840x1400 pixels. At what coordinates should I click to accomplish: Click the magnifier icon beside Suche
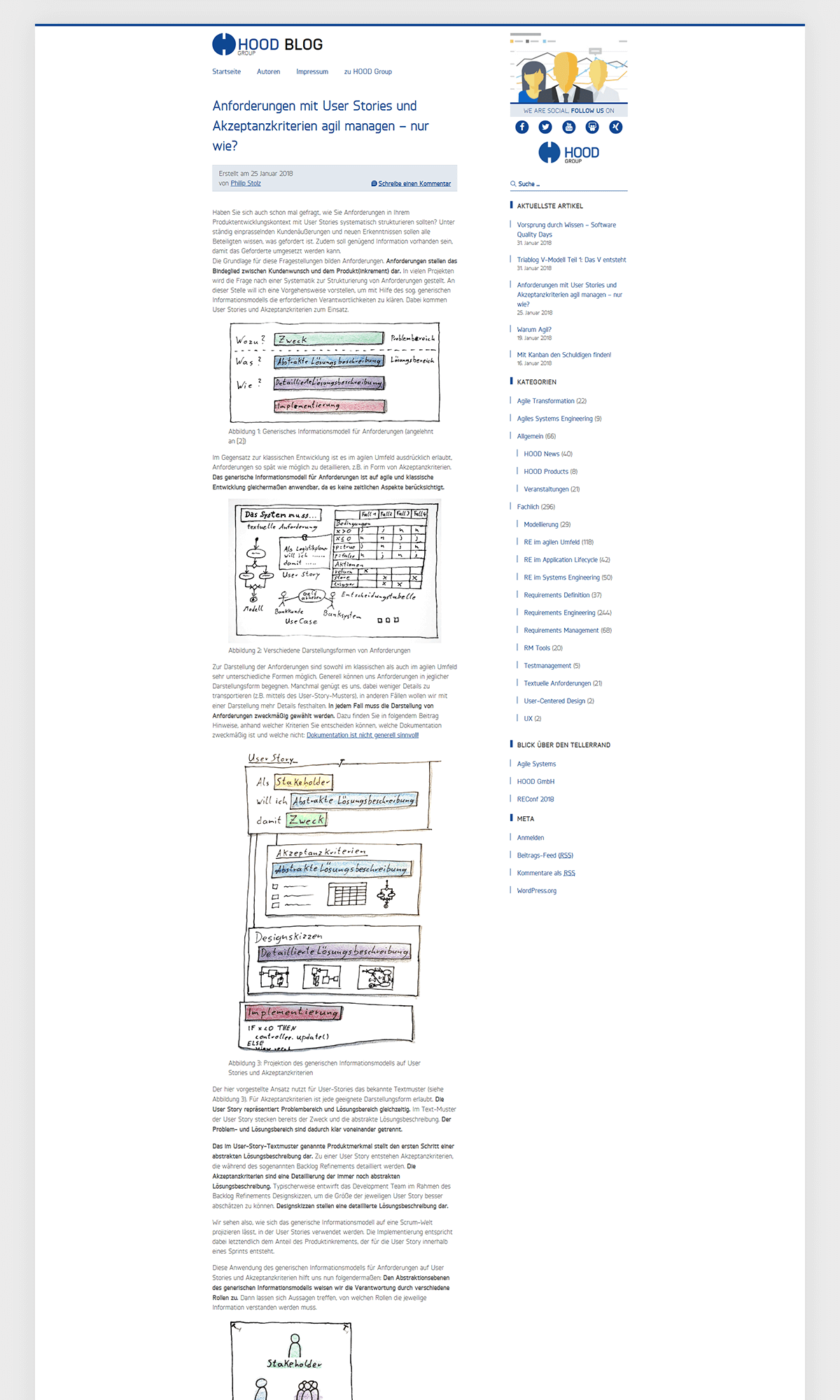point(513,184)
